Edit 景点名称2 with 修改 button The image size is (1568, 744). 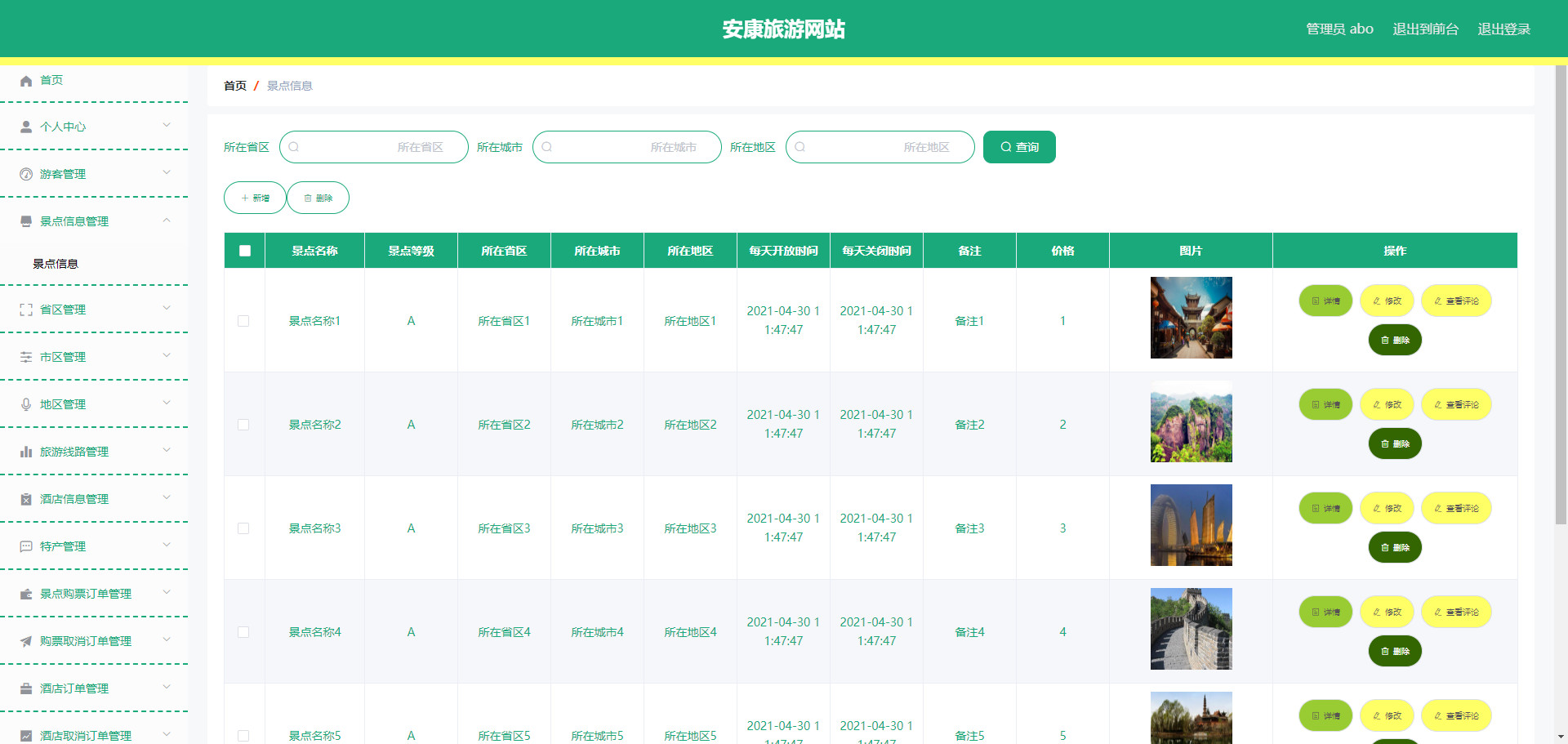[1387, 404]
